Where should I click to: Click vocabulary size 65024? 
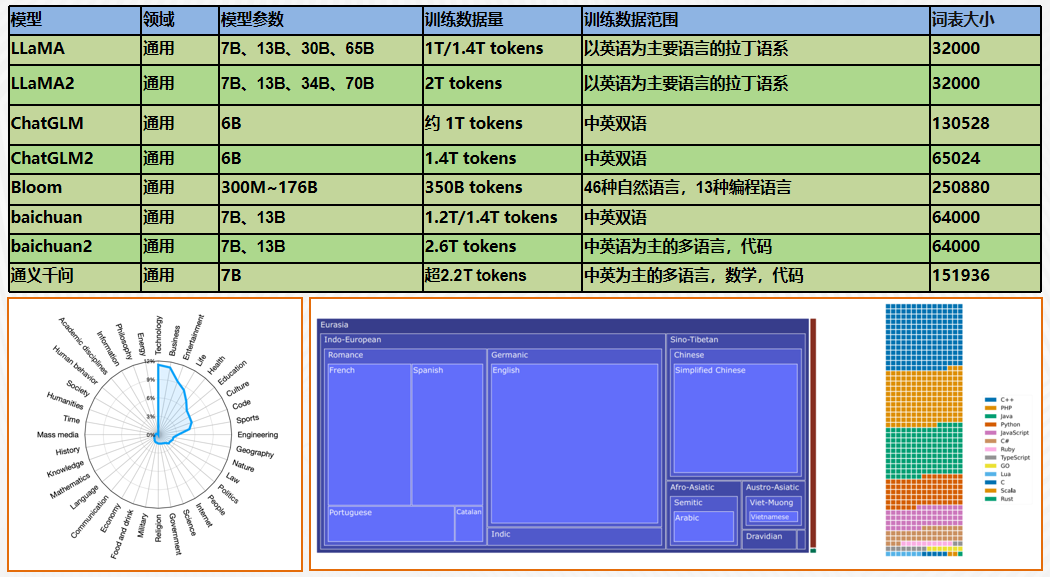tap(985, 159)
